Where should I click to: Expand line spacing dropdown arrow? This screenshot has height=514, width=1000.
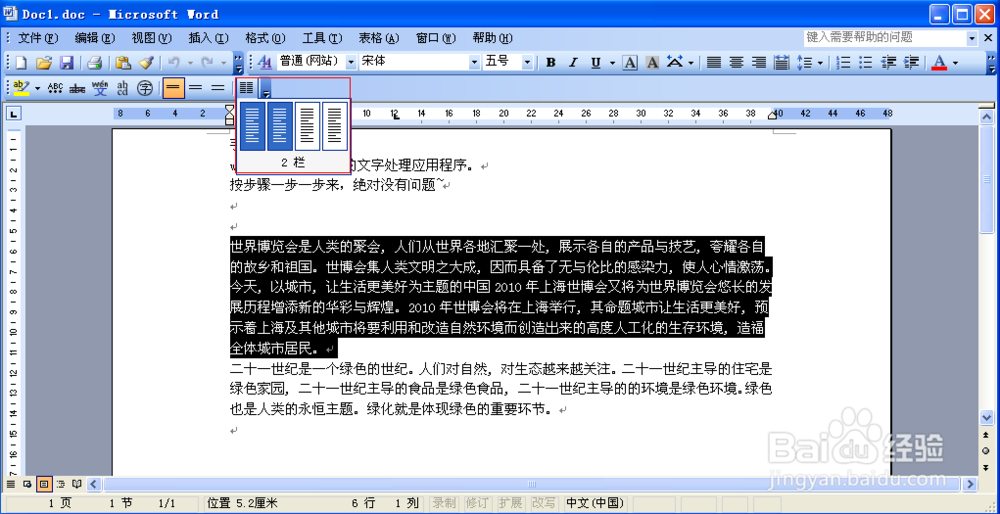(x=820, y=62)
